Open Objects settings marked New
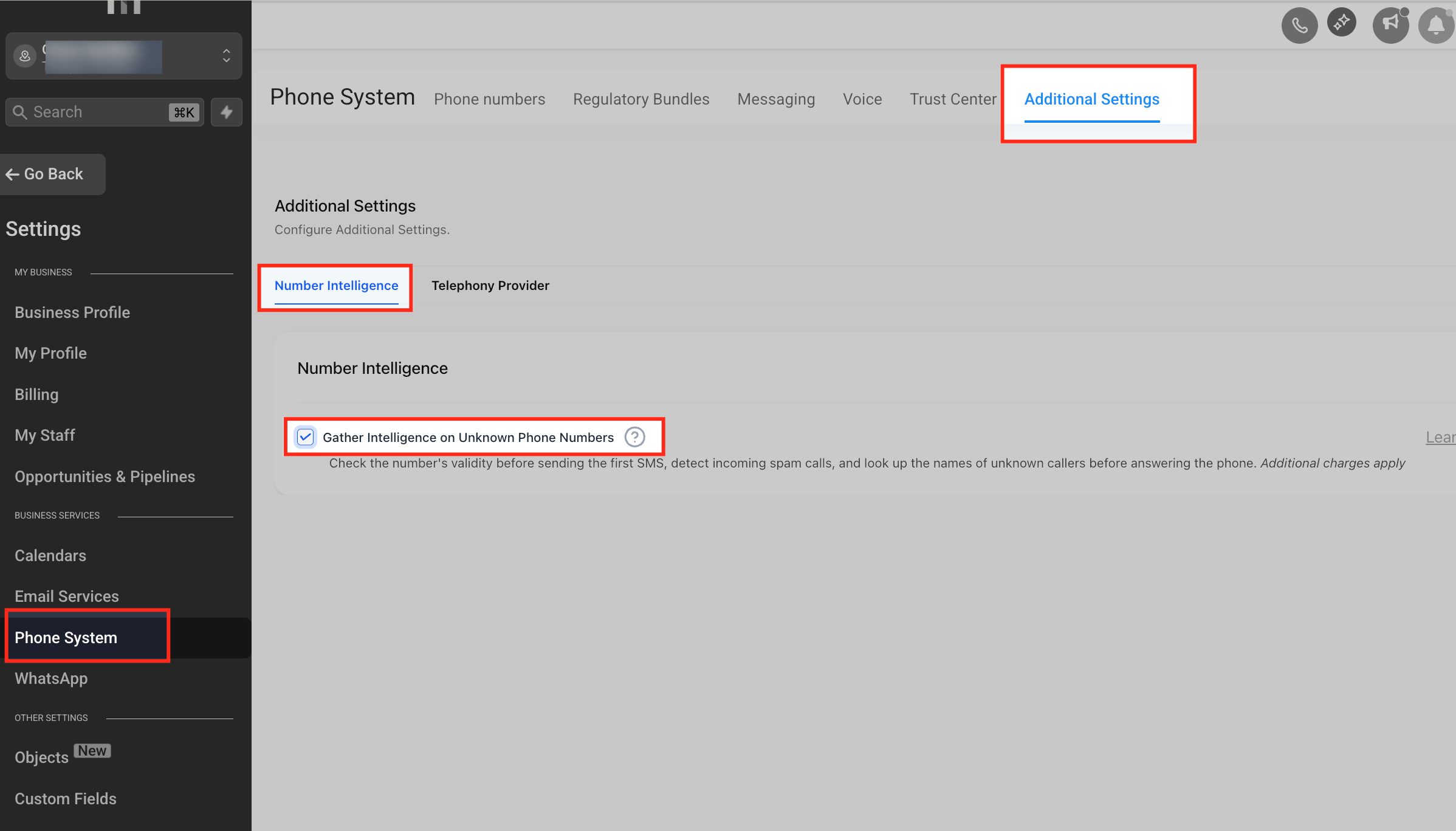 click(42, 757)
